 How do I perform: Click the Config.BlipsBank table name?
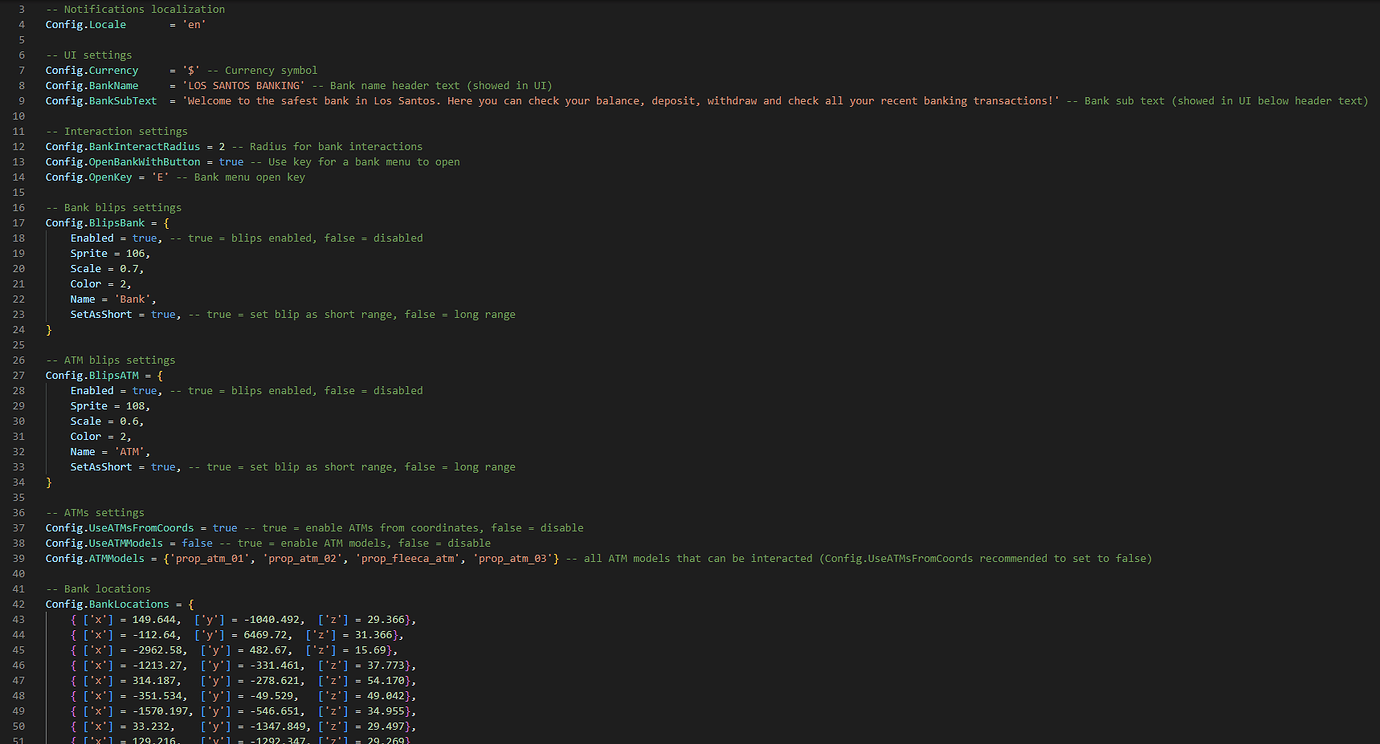95,222
